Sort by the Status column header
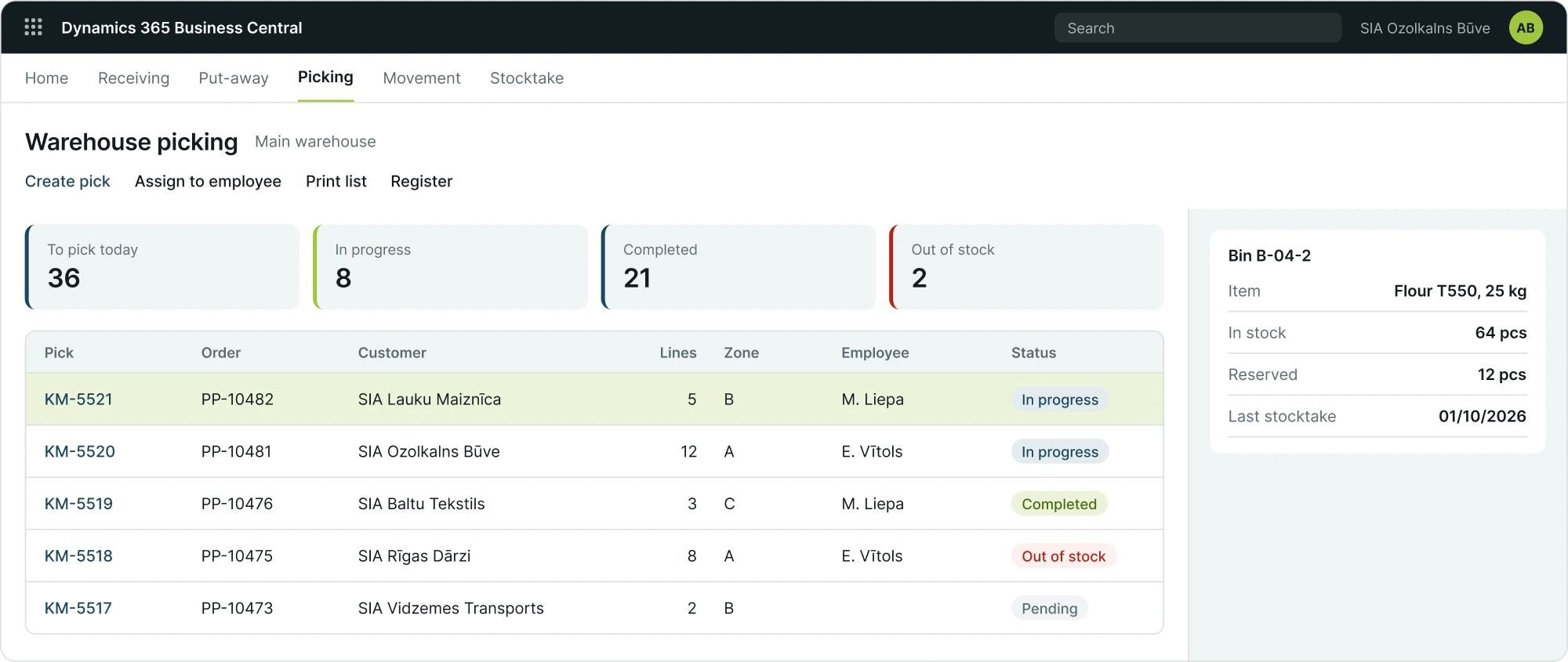 tap(1033, 353)
